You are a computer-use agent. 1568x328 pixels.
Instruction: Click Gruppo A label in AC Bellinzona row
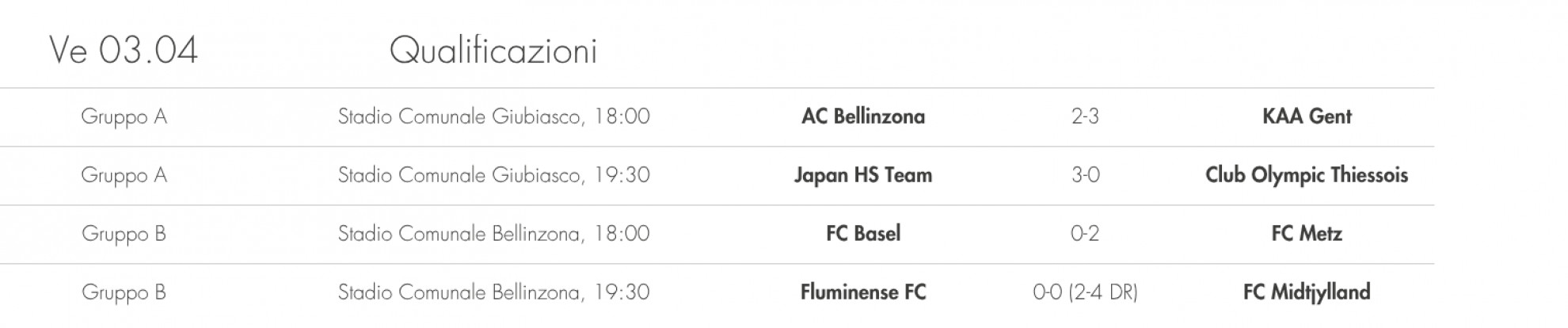pyautogui.click(x=124, y=116)
